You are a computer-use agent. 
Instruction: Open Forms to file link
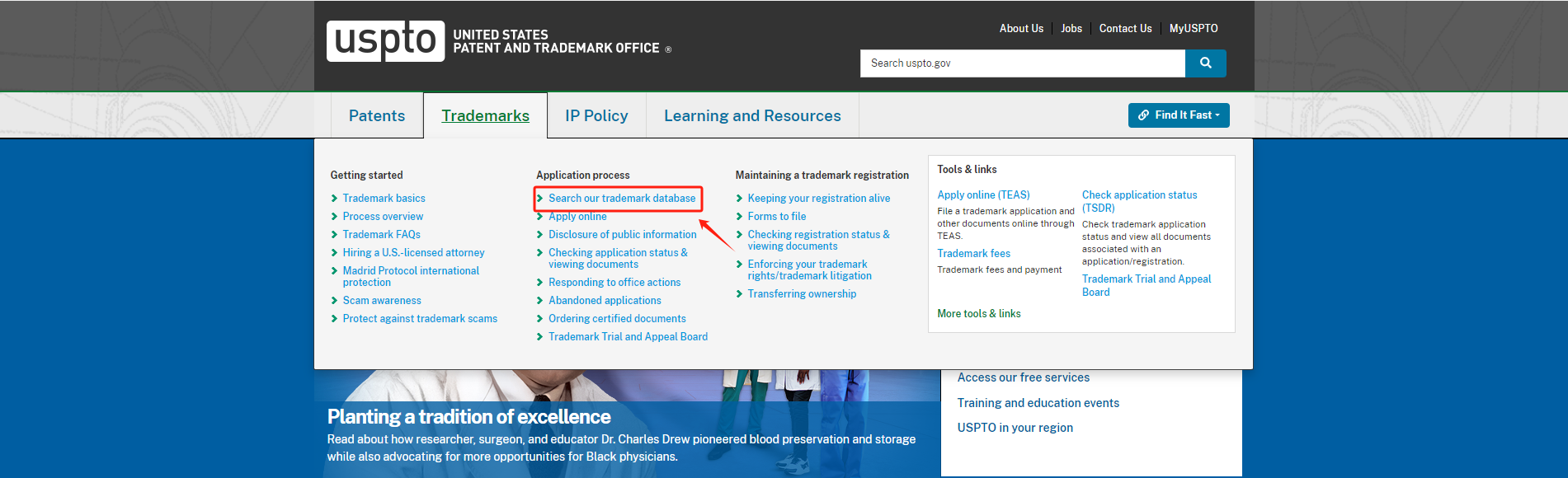pyautogui.click(x=777, y=217)
